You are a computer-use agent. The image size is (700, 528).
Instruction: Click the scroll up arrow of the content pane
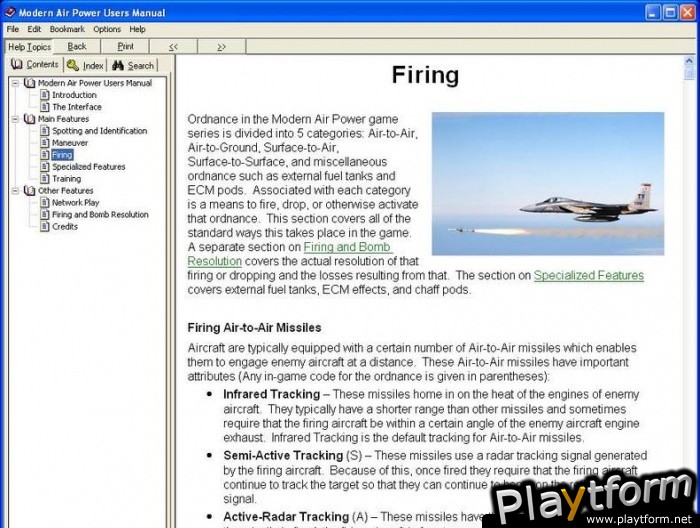click(689, 61)
